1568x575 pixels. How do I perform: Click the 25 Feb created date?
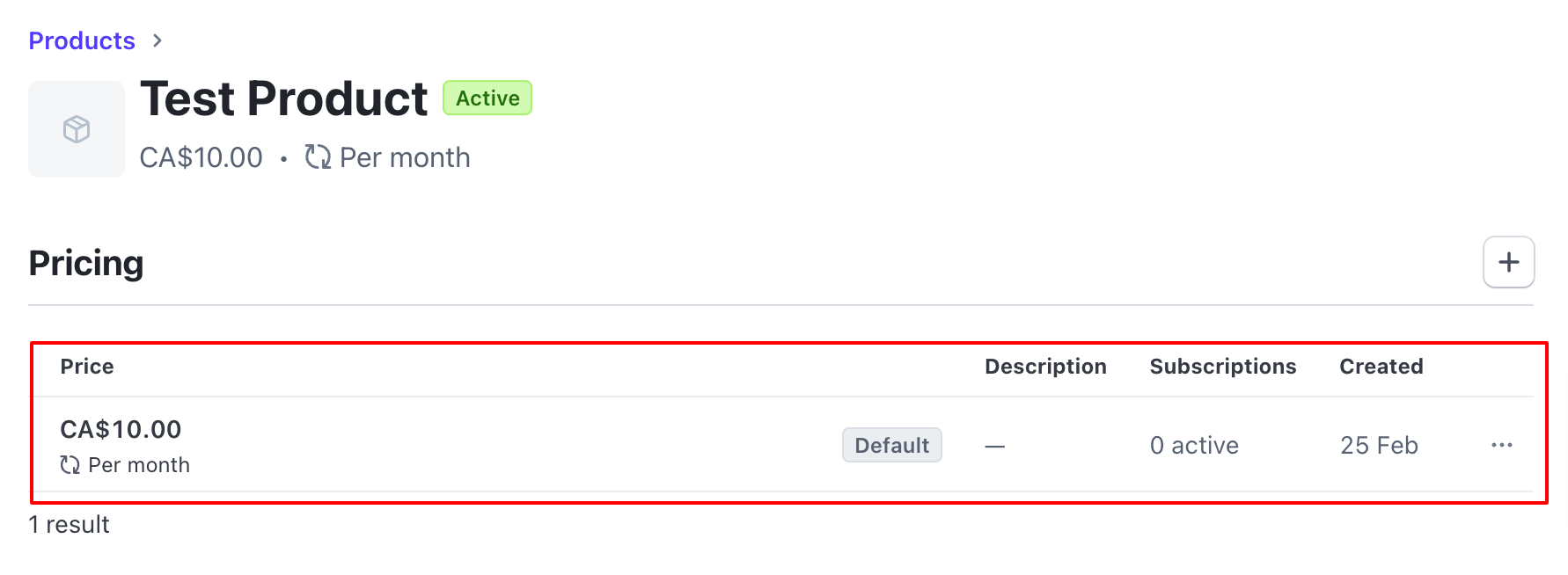pos(1379,446)
